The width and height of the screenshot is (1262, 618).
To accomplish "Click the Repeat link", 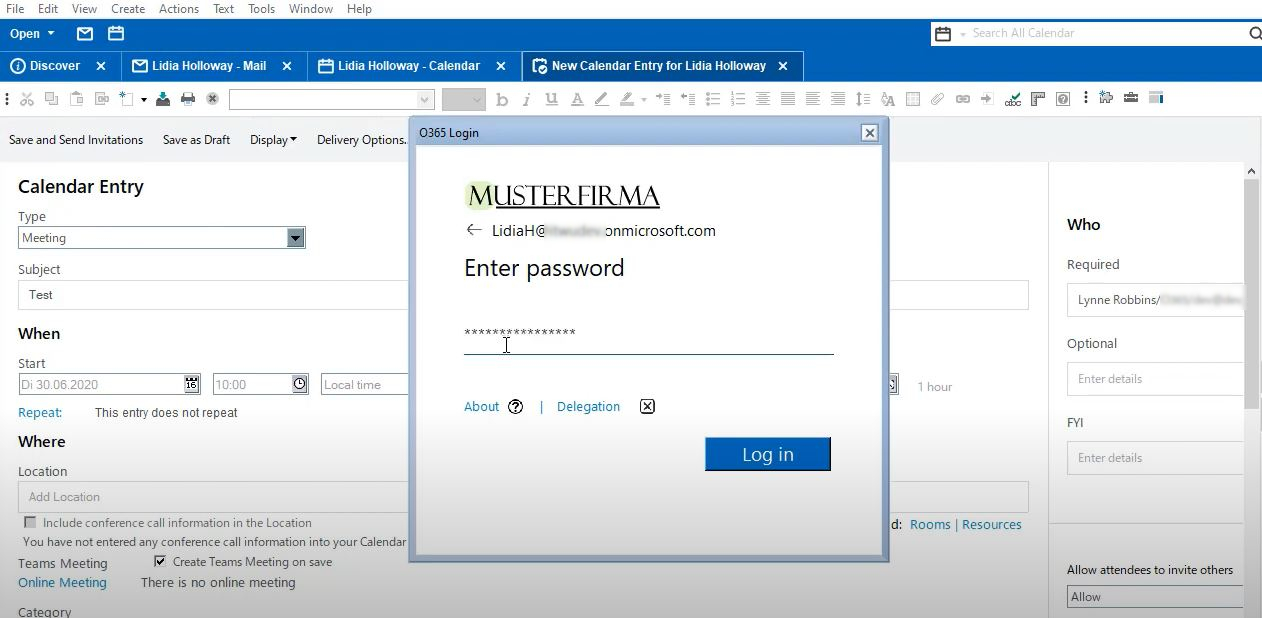I will pos(40,413).
